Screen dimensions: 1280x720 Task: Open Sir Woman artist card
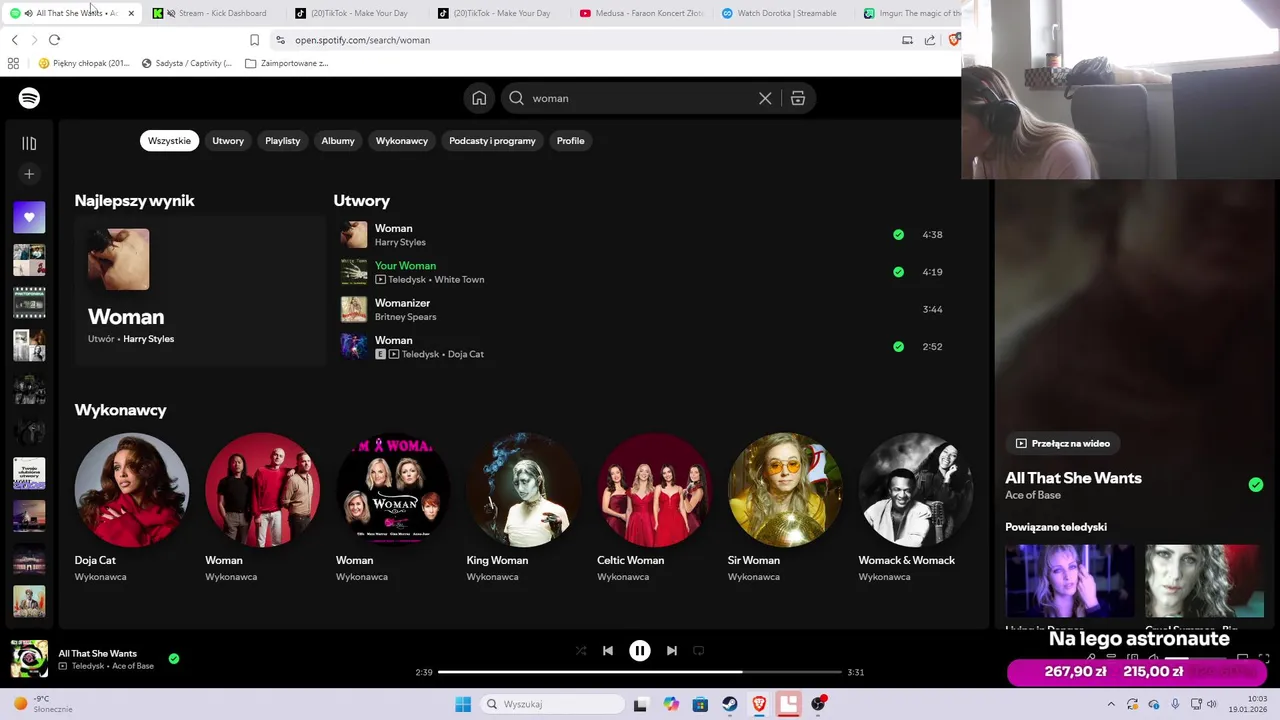pyautogui.click(x=785, y=508)
